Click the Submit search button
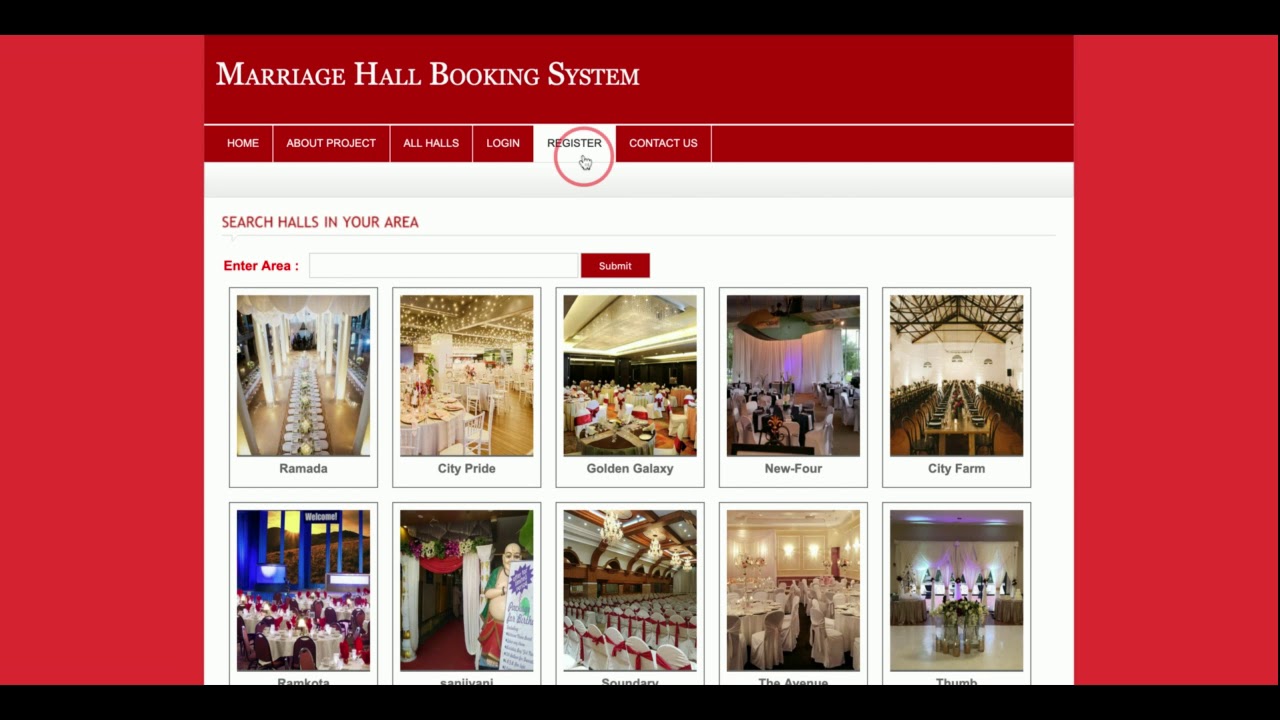 615,265
